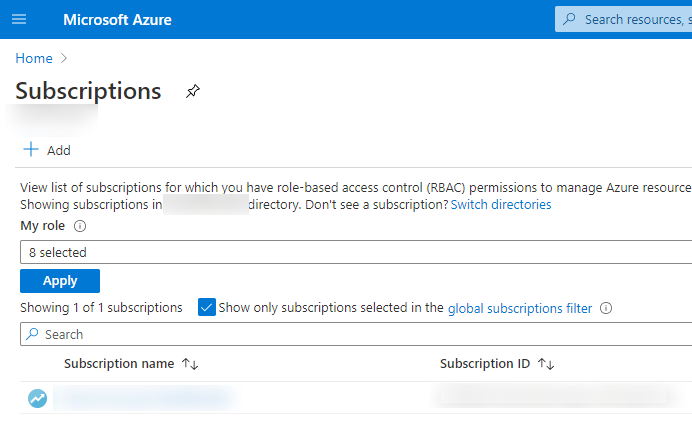The height and width of the screenshot is (435, 692).
Task: Pin the Subscriptions blade to dashboard
Action: (192, 91)
